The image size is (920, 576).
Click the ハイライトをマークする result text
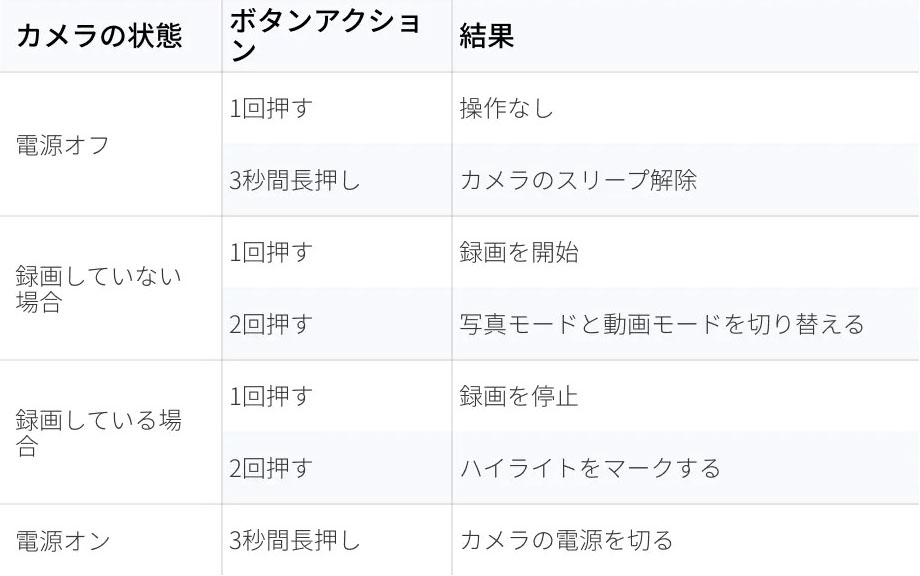pyautogui.click(x=590, y=469)
